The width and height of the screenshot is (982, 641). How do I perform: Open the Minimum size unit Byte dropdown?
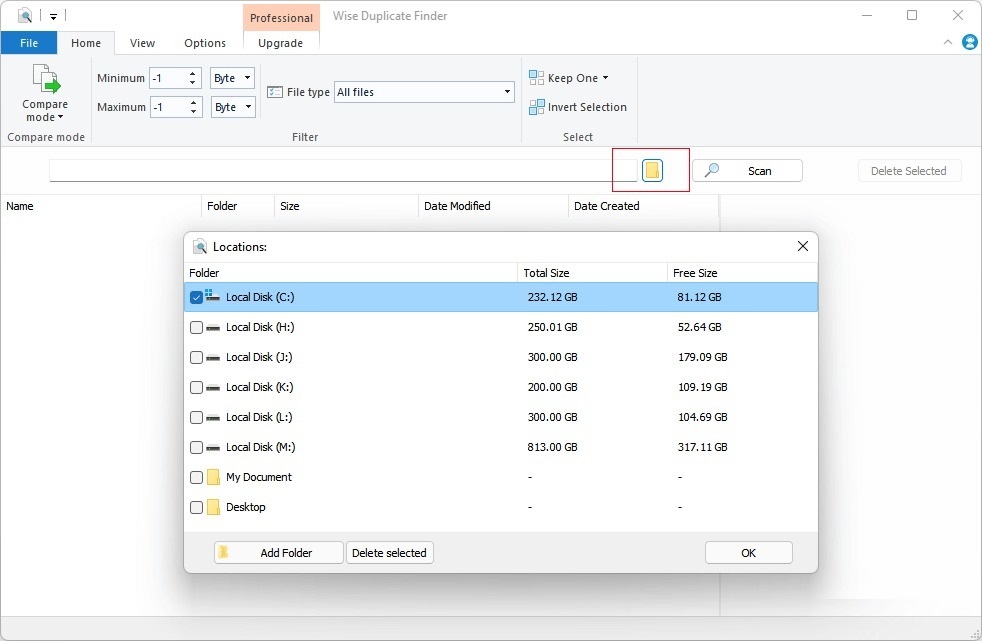coord(233,78)
